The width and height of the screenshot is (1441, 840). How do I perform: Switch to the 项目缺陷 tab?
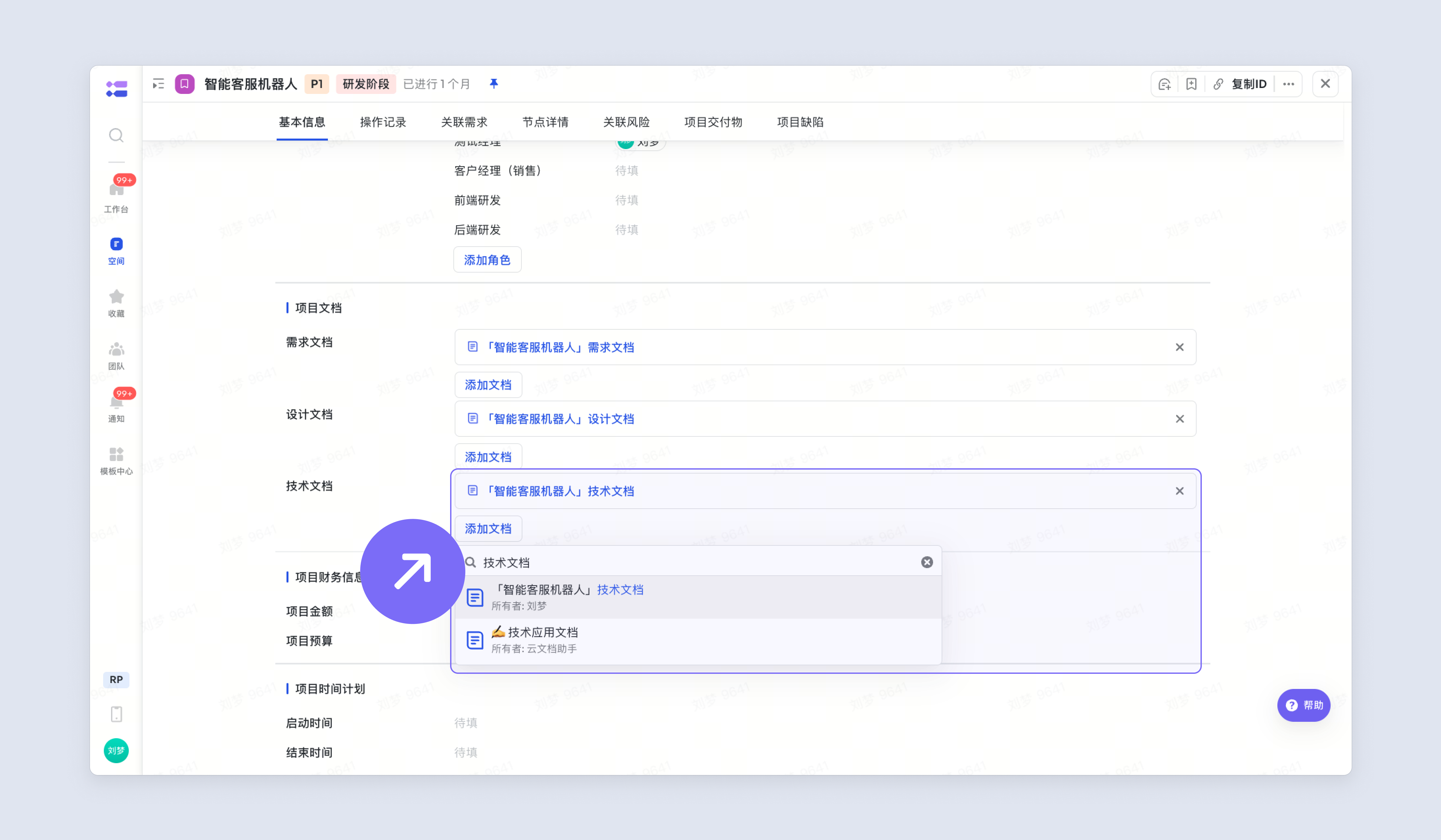tap(801, 122)
